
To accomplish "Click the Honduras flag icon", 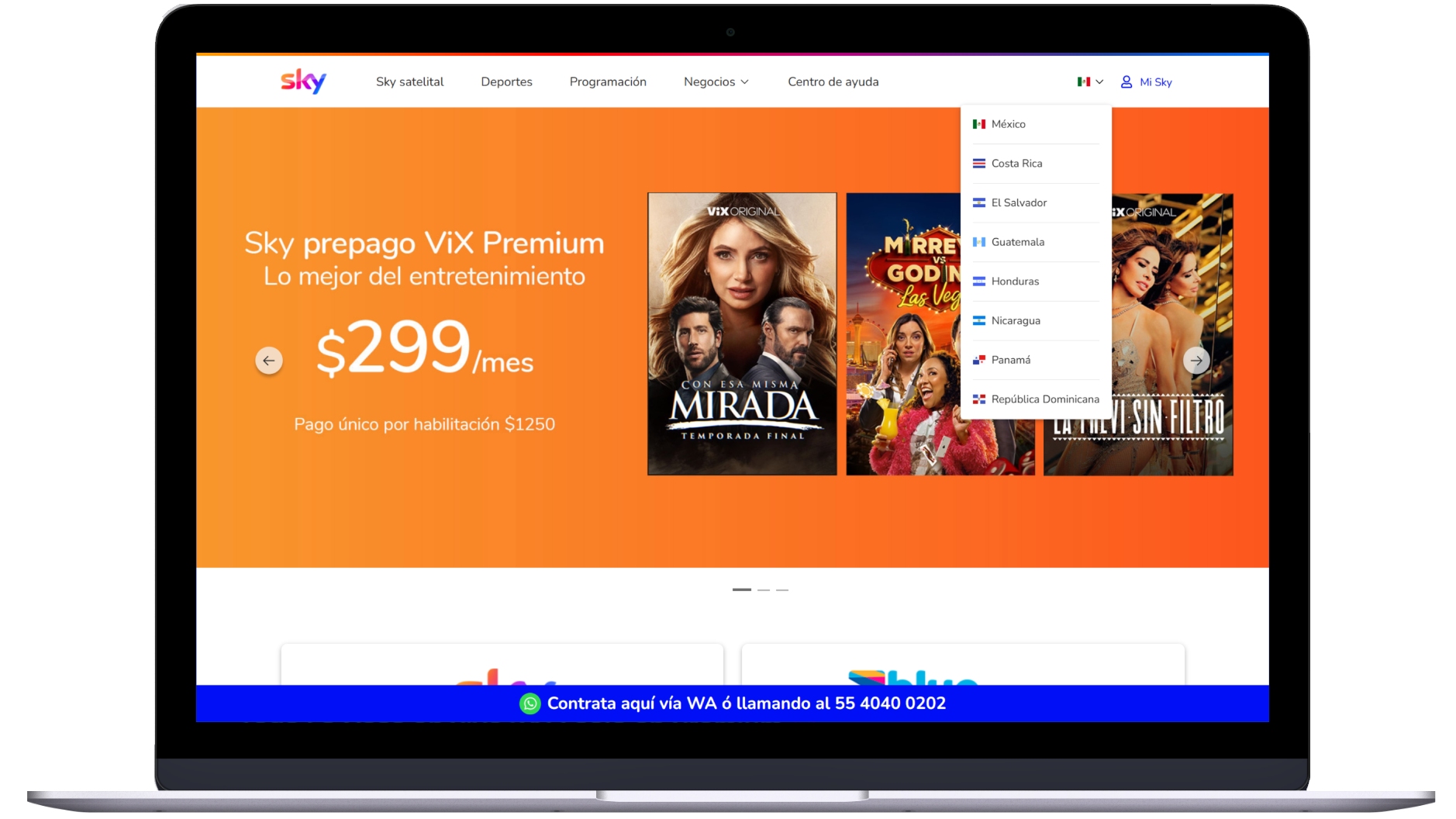I will [x=979, y=282].
